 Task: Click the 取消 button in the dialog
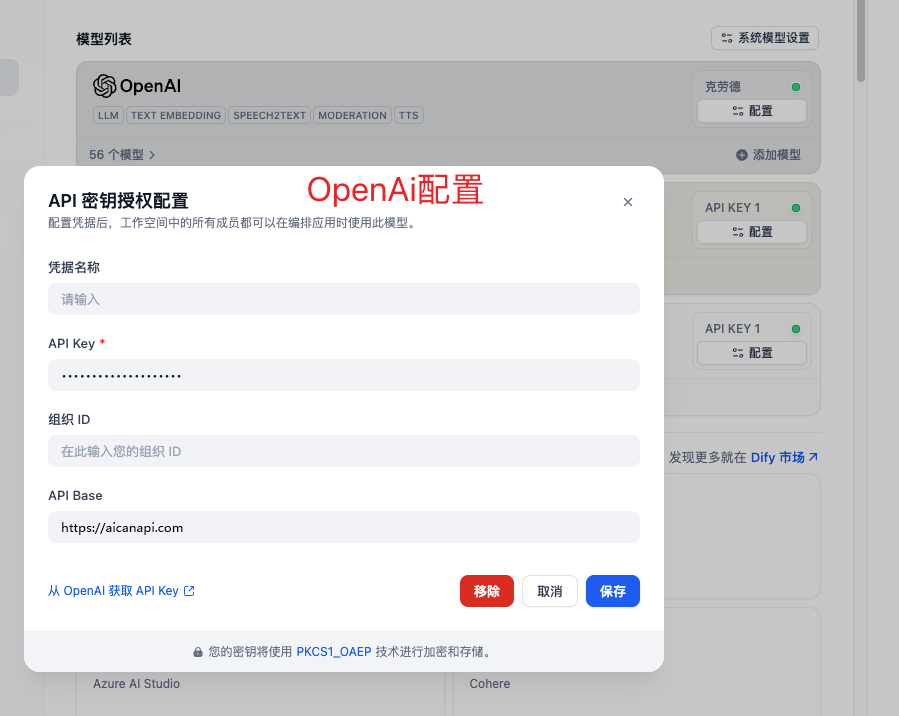coord(549,591)
